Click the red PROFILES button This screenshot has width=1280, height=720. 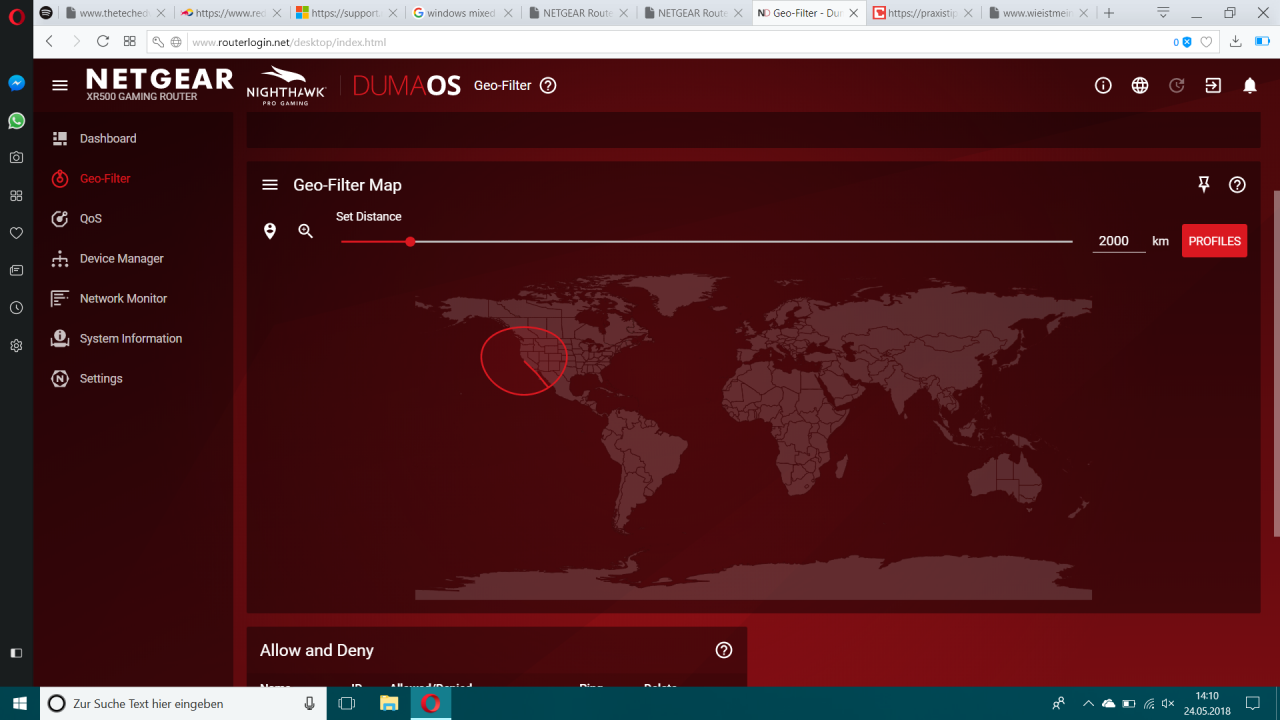(x=1214, y=241)
